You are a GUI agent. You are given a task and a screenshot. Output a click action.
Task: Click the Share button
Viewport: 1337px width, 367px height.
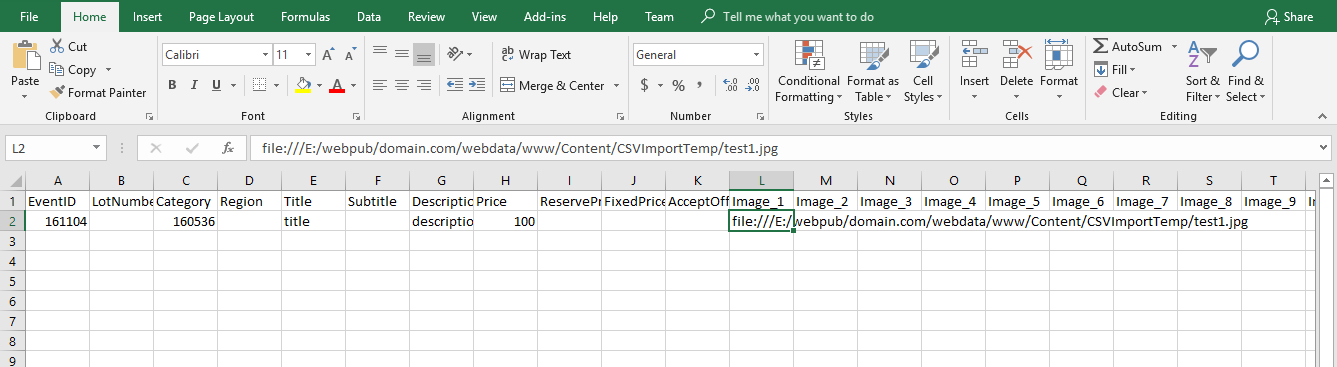1289,17
